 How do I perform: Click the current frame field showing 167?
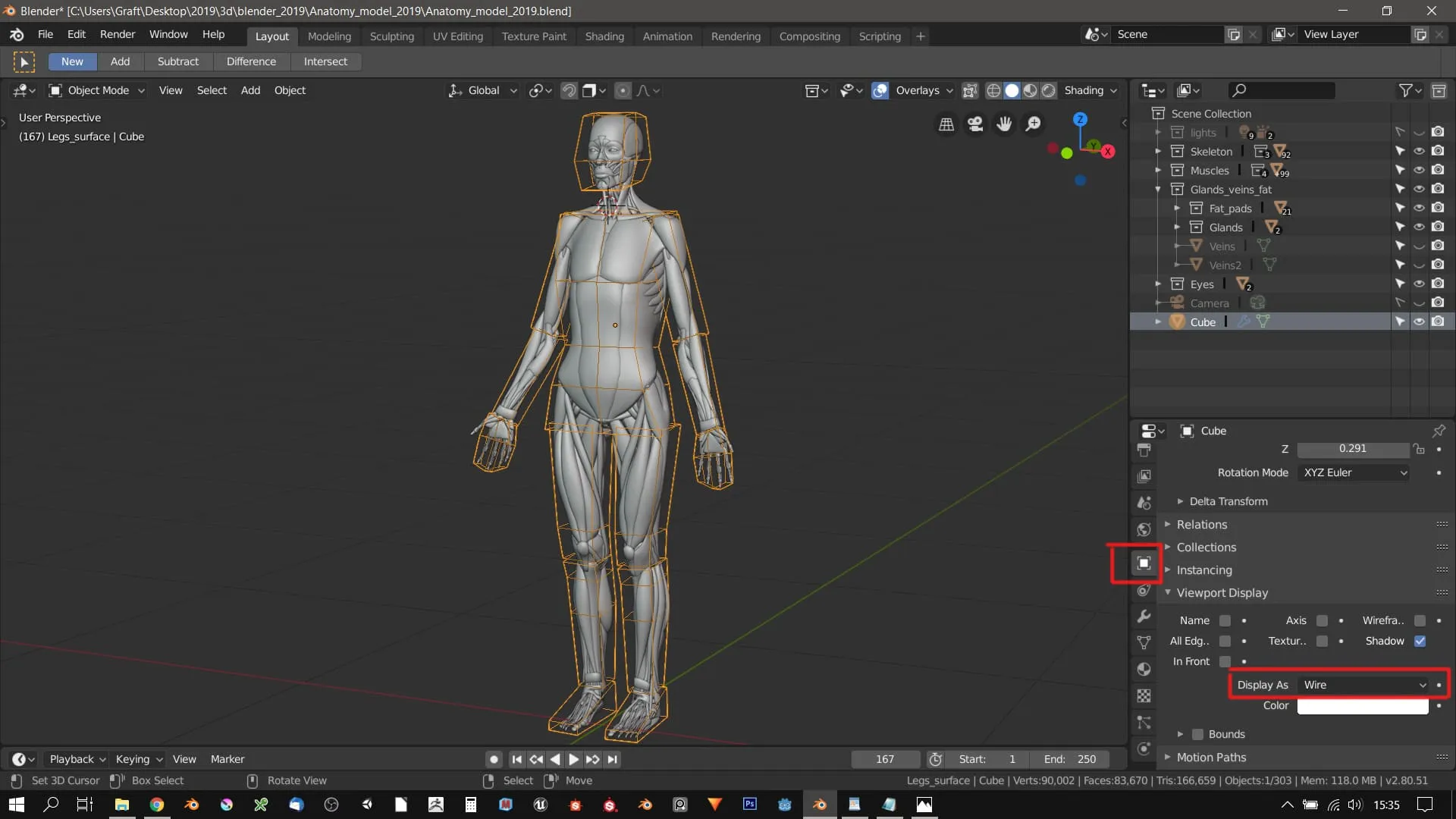884,759
